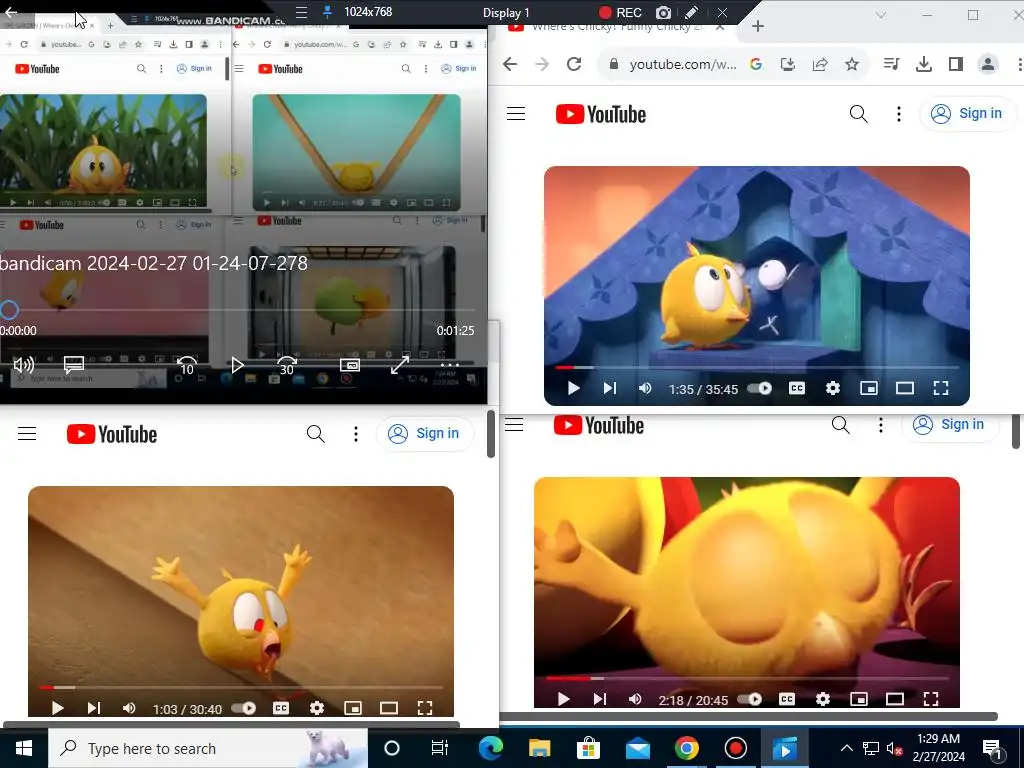Open the YouTube guide menu in top-right window
This screenshot has width=1024, height=768.
click(x=516, y=114)
